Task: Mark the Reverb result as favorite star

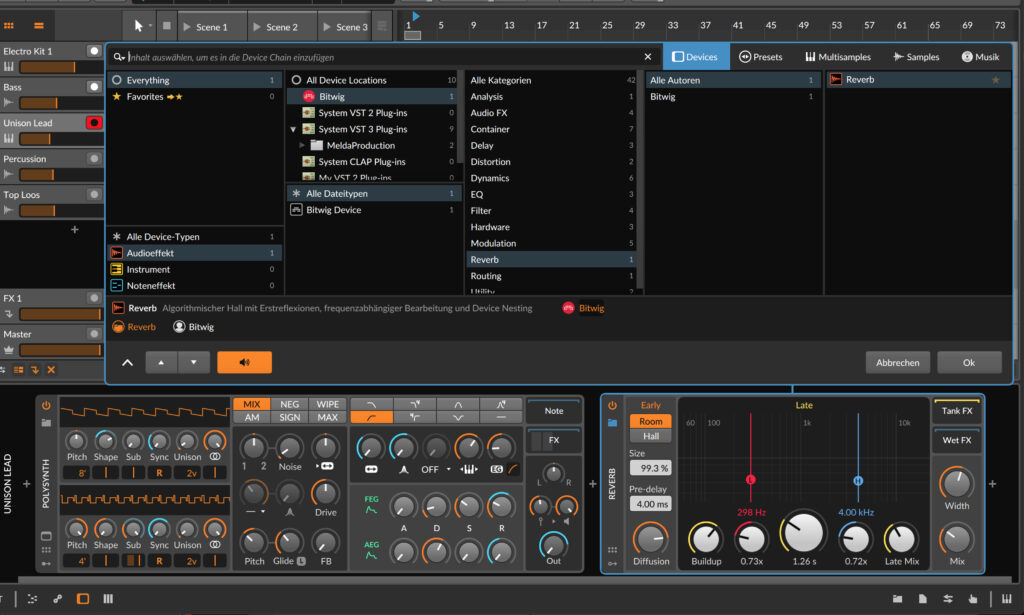Action: pos(996,80)
